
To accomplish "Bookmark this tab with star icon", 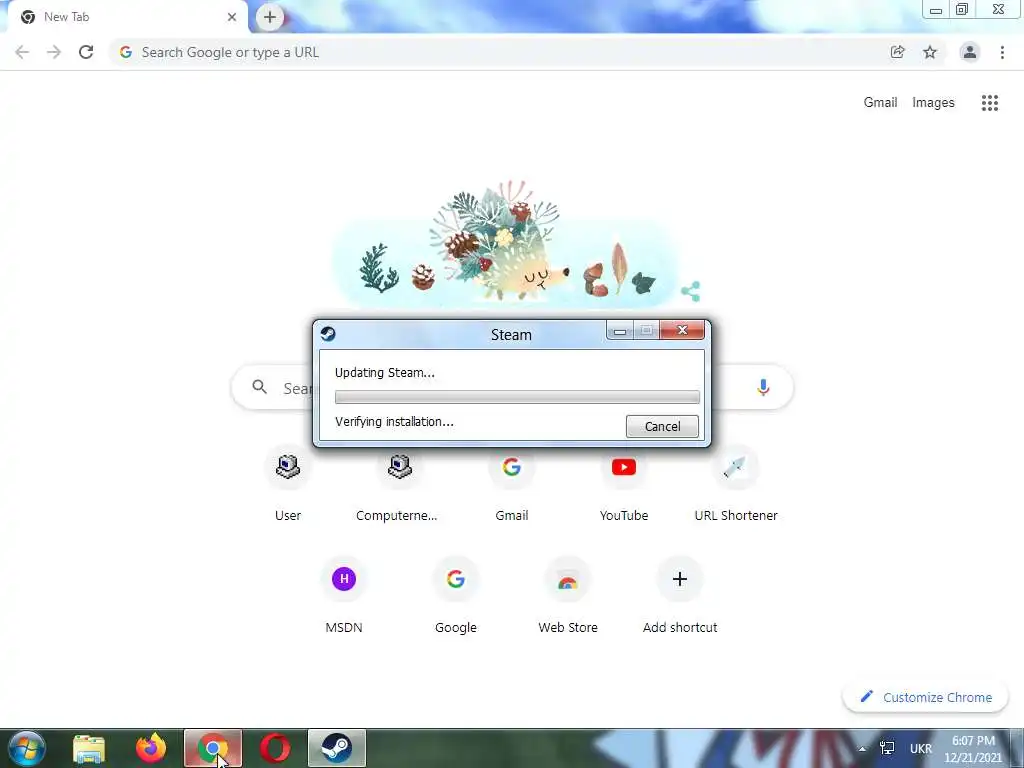I will (929, 52).
